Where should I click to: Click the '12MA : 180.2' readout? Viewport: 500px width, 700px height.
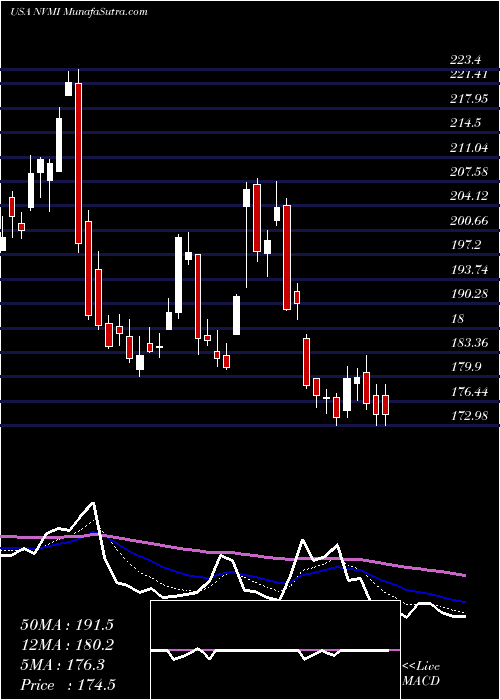67,645
